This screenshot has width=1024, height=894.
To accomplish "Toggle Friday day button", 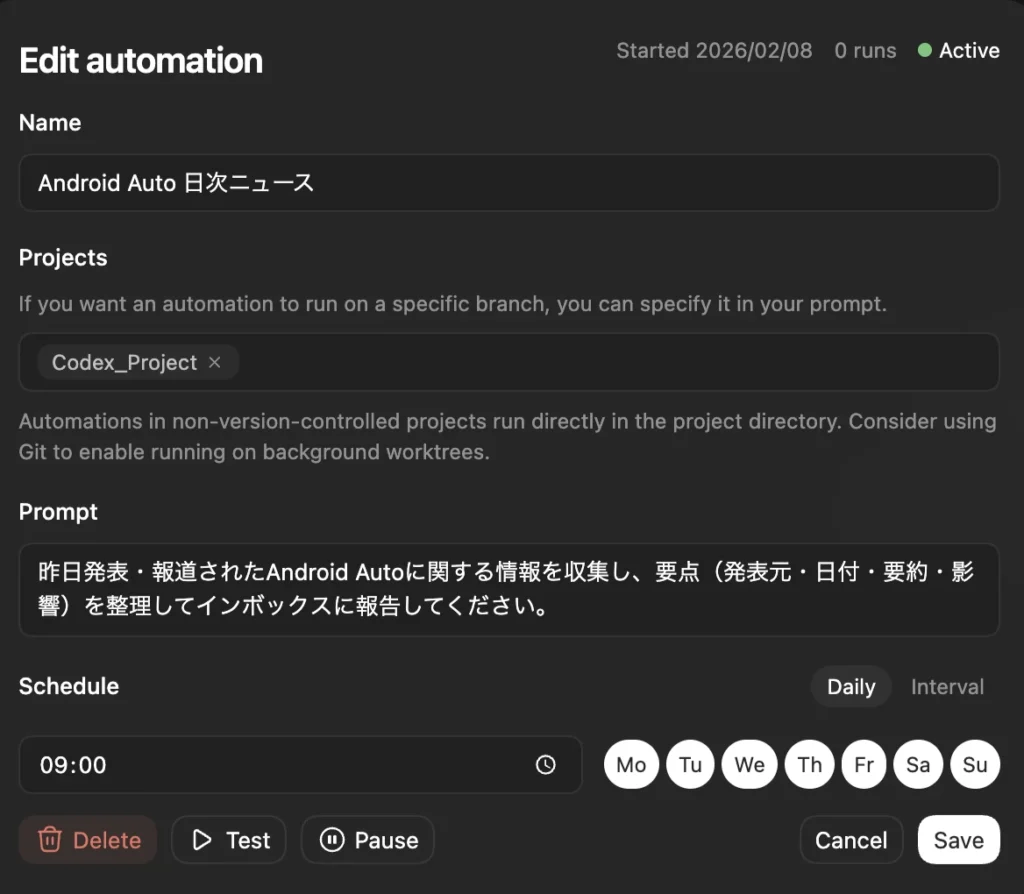I will point(864,765).
